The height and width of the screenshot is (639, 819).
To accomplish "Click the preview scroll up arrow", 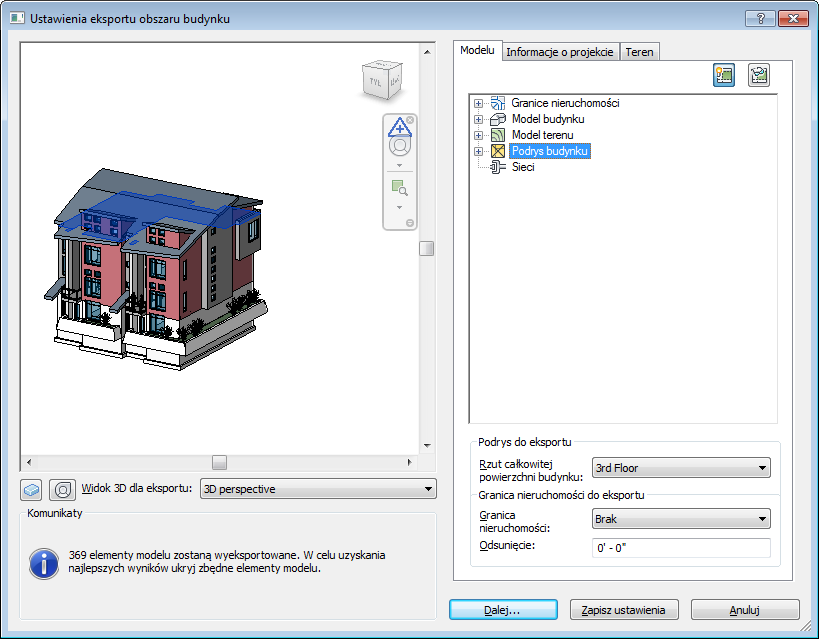I will pyautogui.click(x=427, y=52).
